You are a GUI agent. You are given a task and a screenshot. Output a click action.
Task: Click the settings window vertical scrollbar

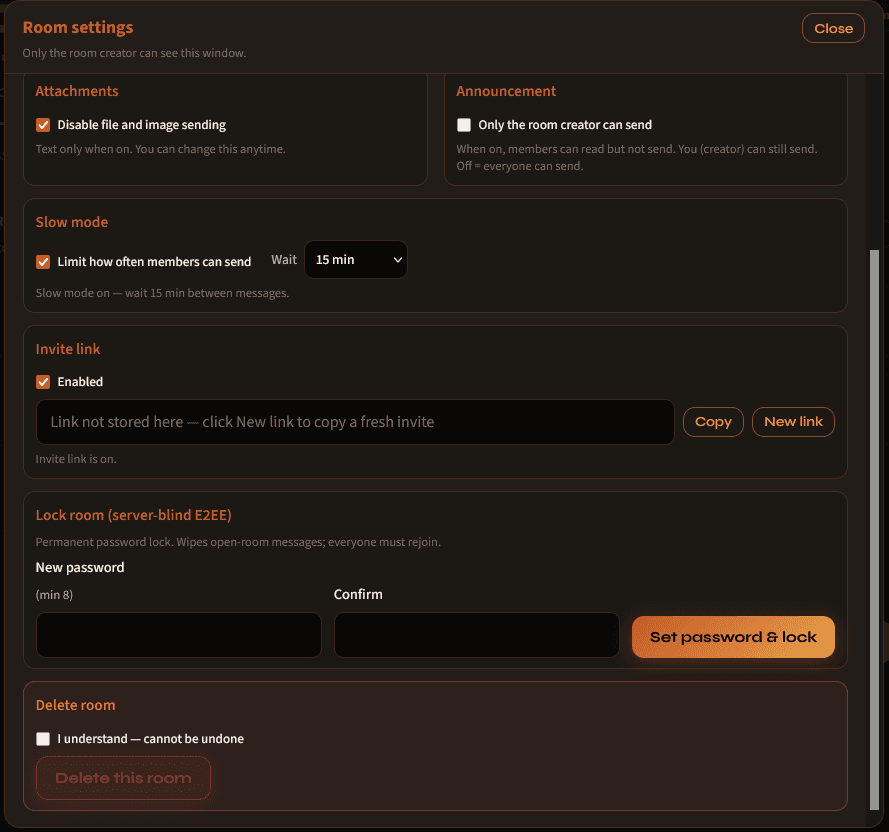coord(874,530)
